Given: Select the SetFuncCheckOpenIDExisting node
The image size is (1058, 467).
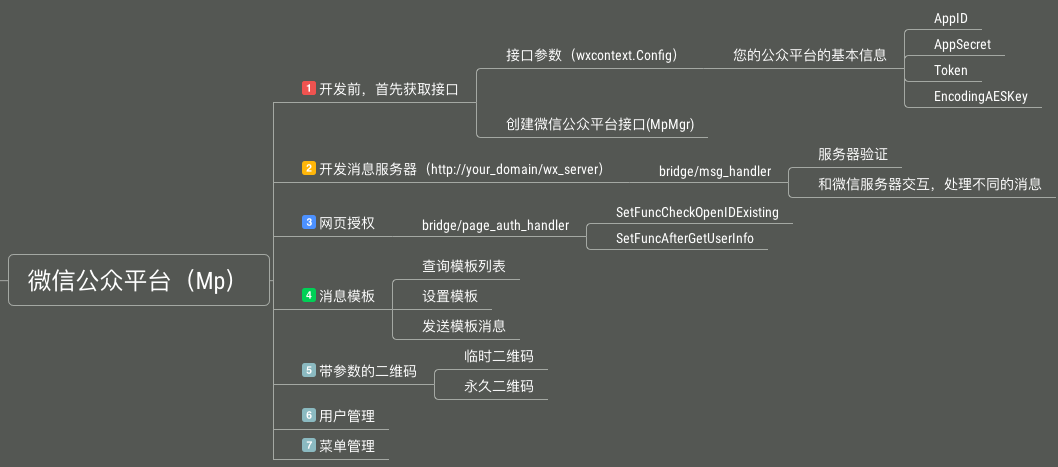Looking at the screenshot, I should click(697, 213).
